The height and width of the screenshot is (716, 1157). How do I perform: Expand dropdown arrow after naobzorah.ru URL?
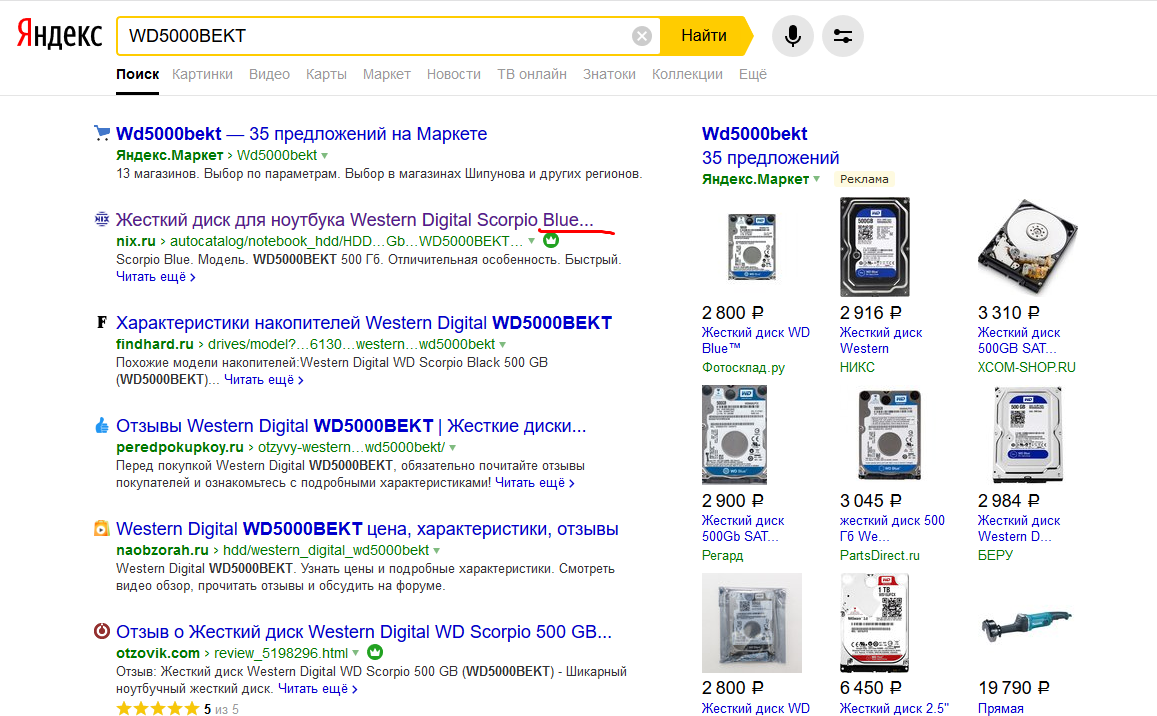(436, 551)
